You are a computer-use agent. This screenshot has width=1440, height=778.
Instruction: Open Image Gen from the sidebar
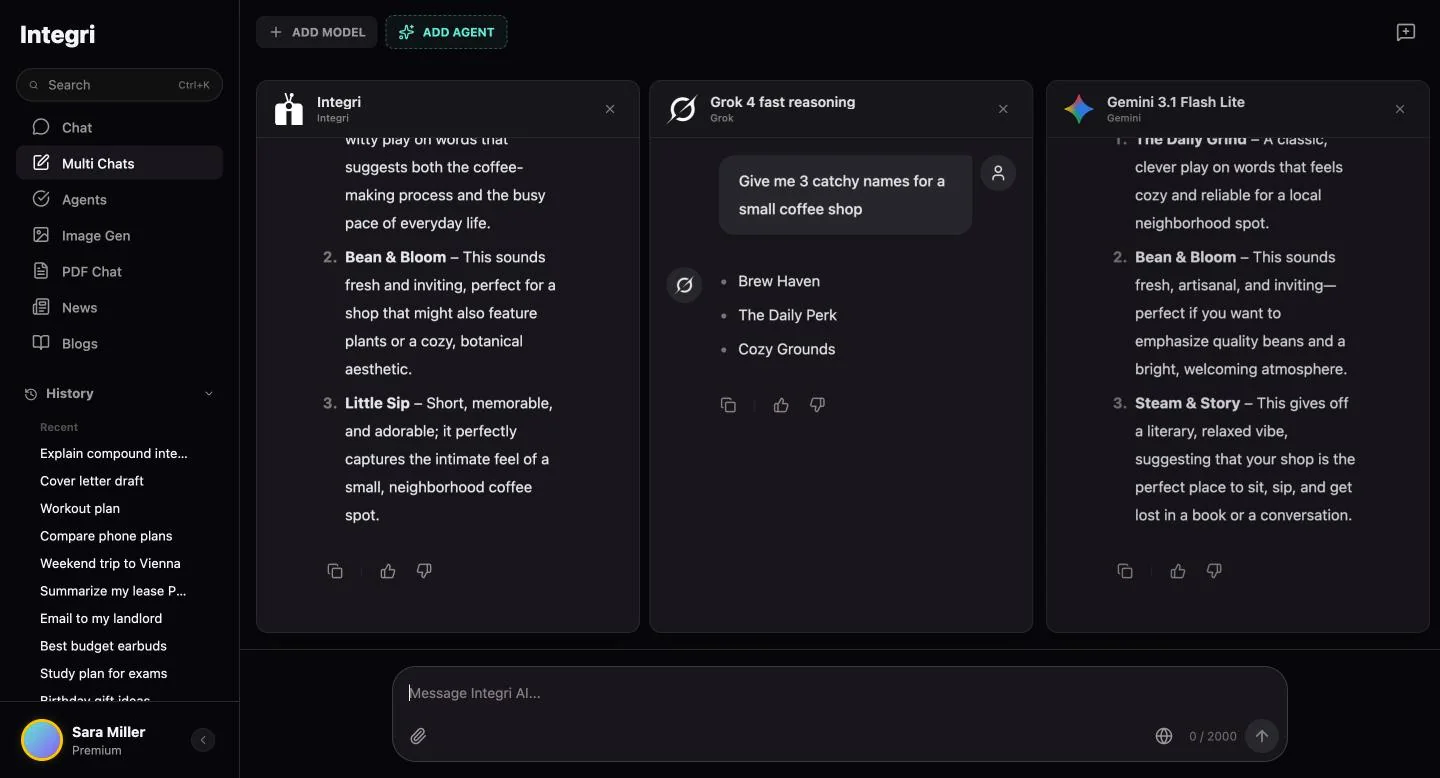[119, 235]
